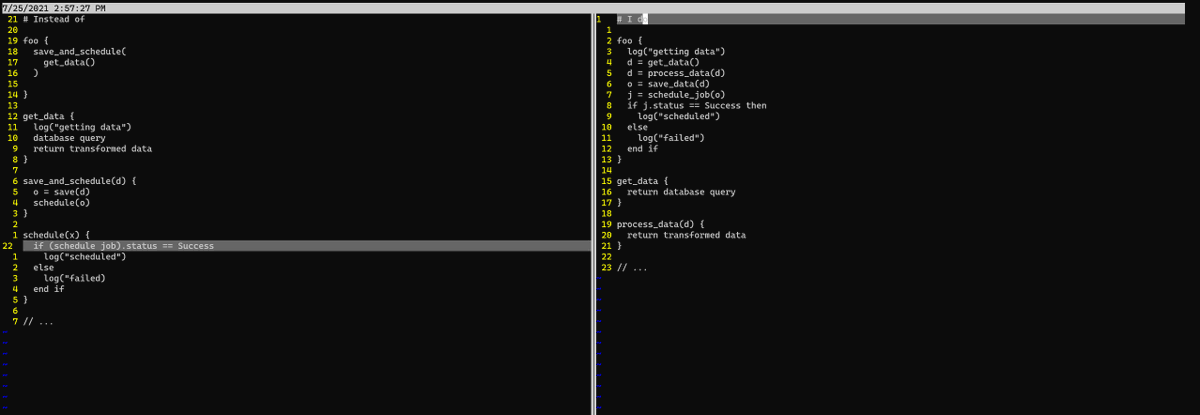Click 'else' in right pane
Screen dimensions: 1200x415
point(638,127)
